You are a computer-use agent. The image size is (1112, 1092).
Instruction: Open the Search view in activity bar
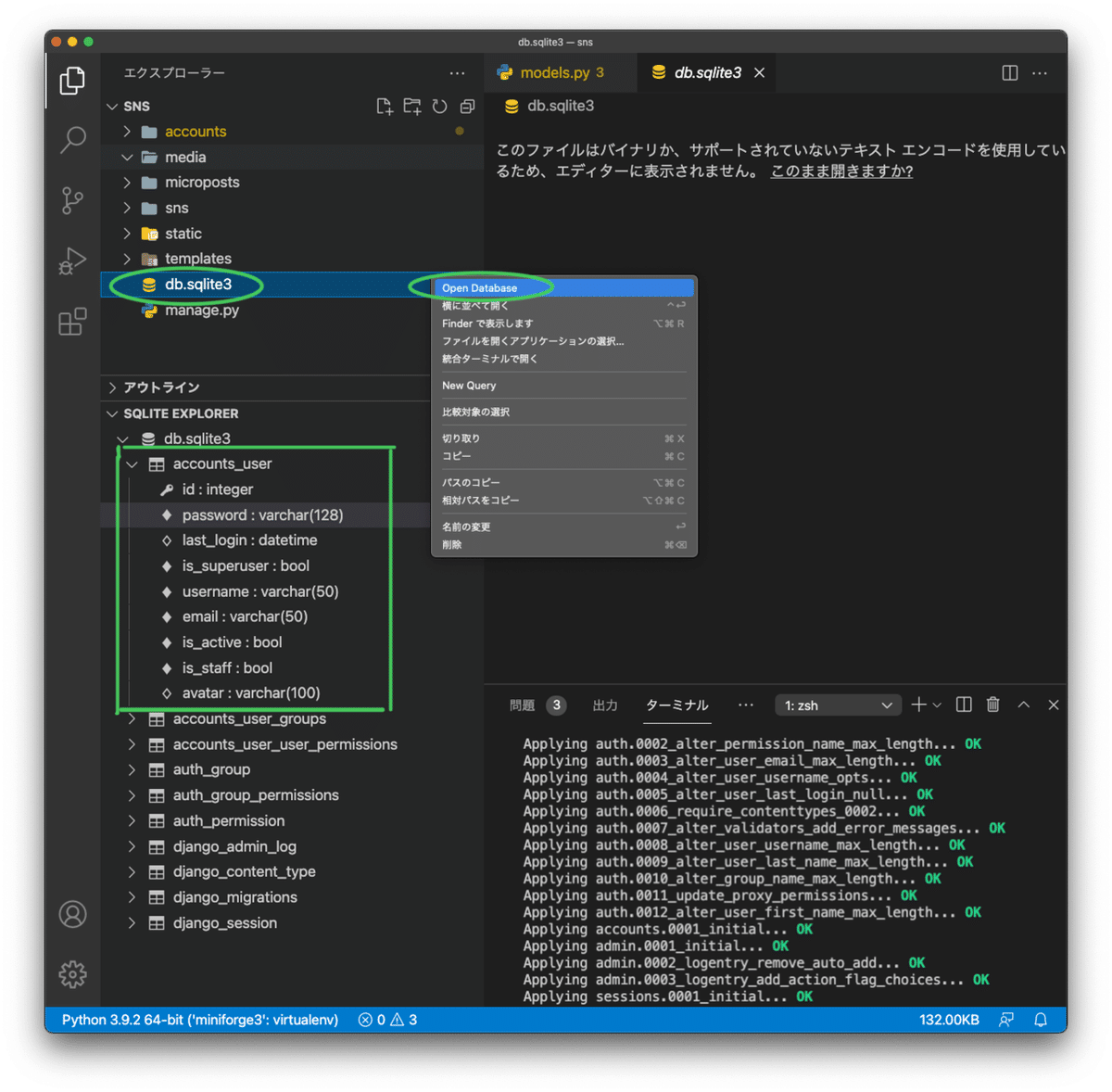(x=72, y=140)
